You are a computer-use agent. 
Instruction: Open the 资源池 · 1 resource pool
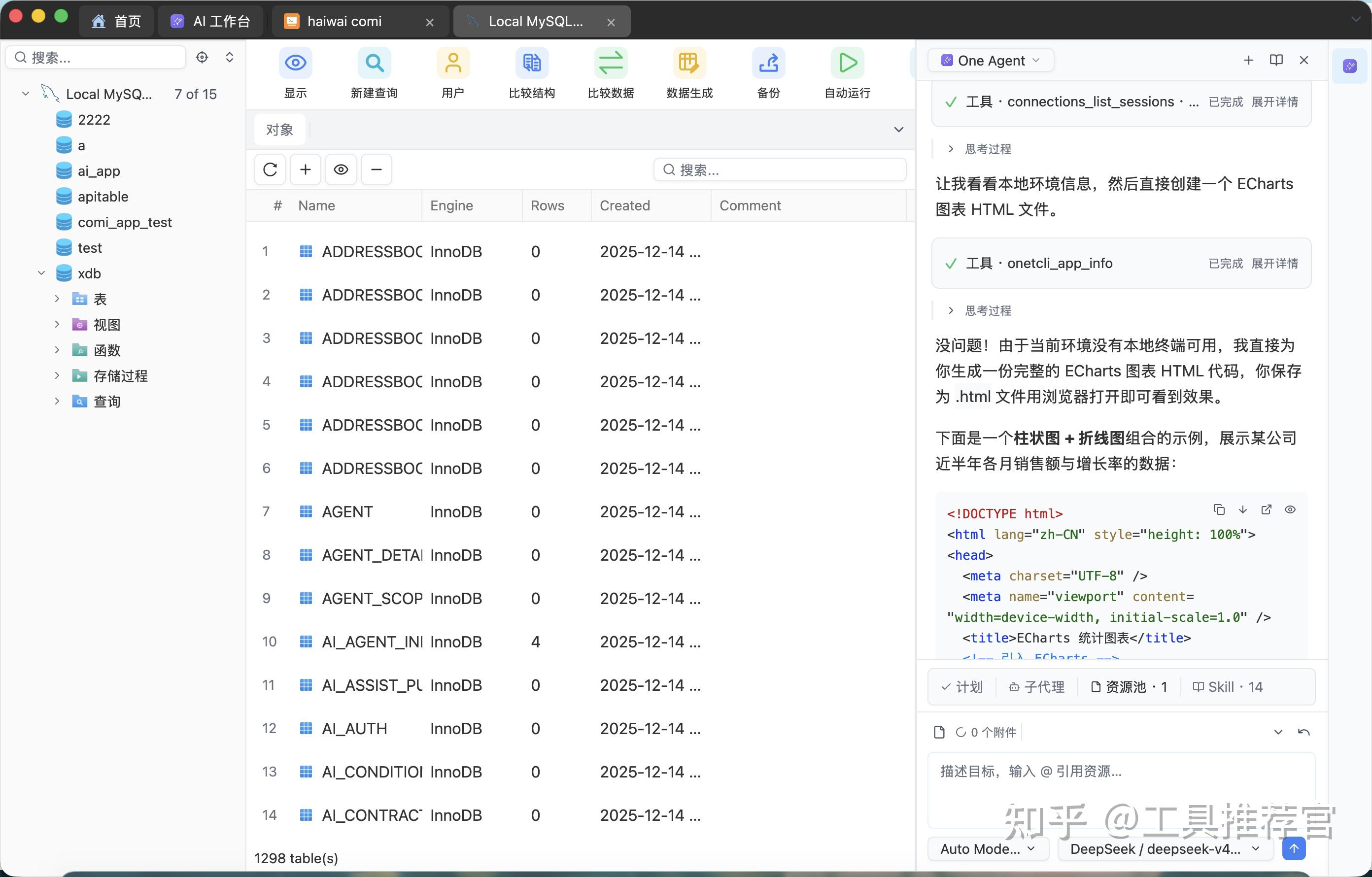pos(1129,687)
